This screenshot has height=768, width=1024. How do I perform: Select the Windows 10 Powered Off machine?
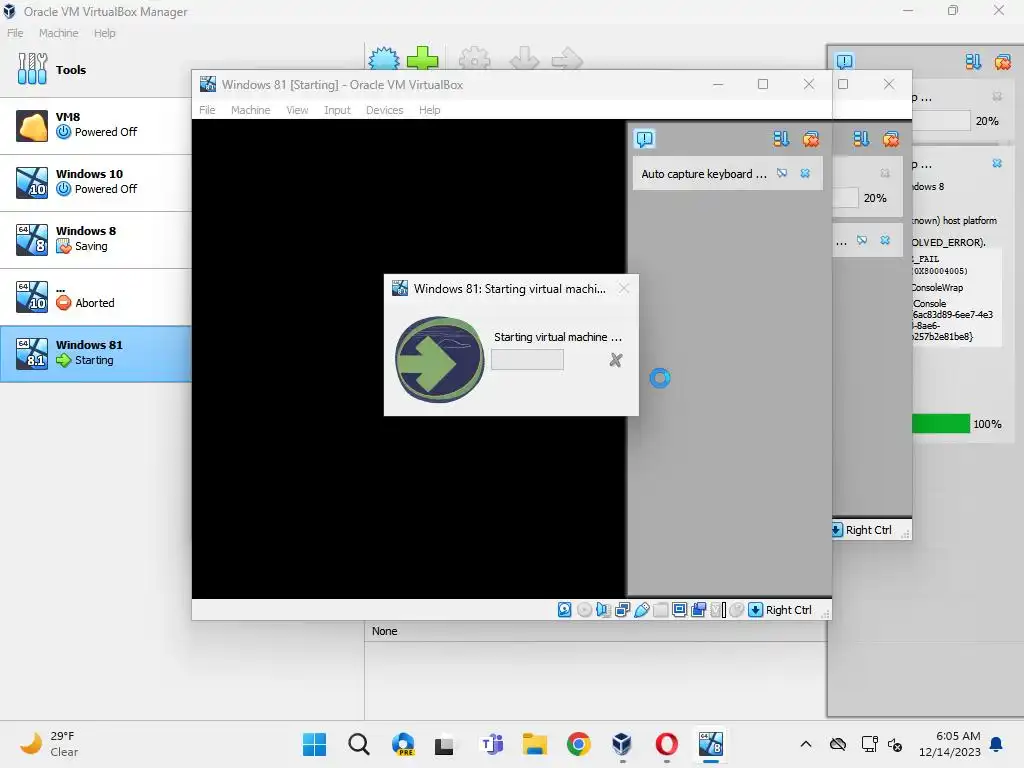click(96, 182)
